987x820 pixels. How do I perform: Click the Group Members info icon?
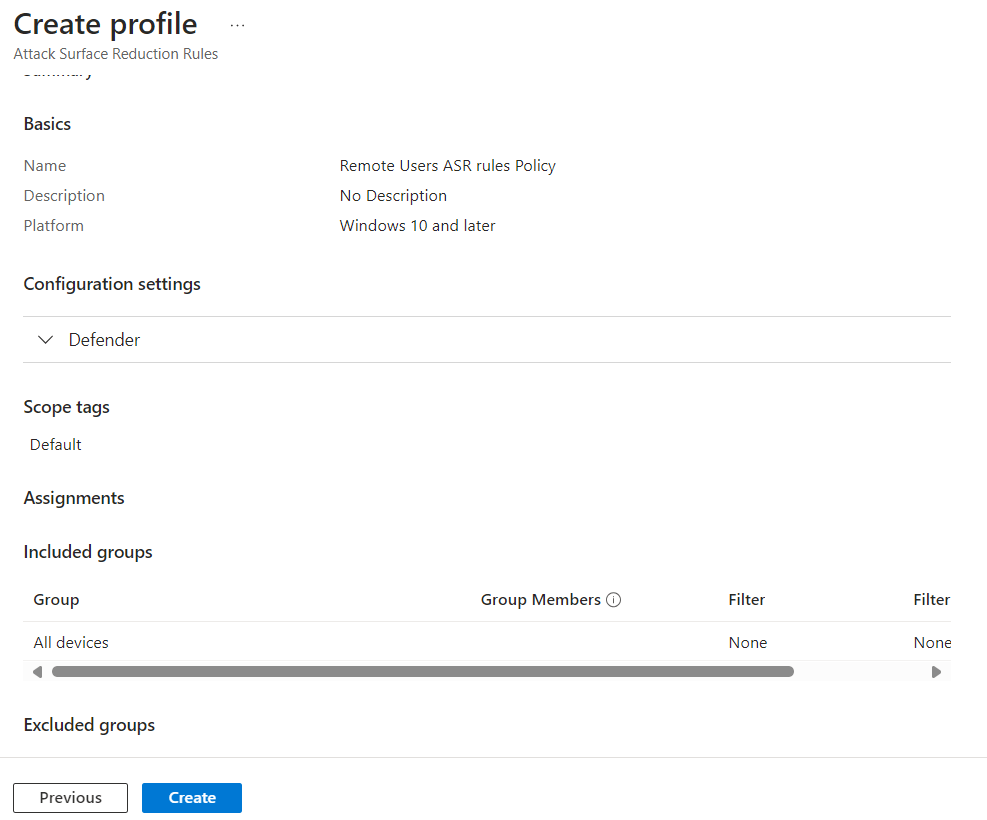click(x=614, y=600)
